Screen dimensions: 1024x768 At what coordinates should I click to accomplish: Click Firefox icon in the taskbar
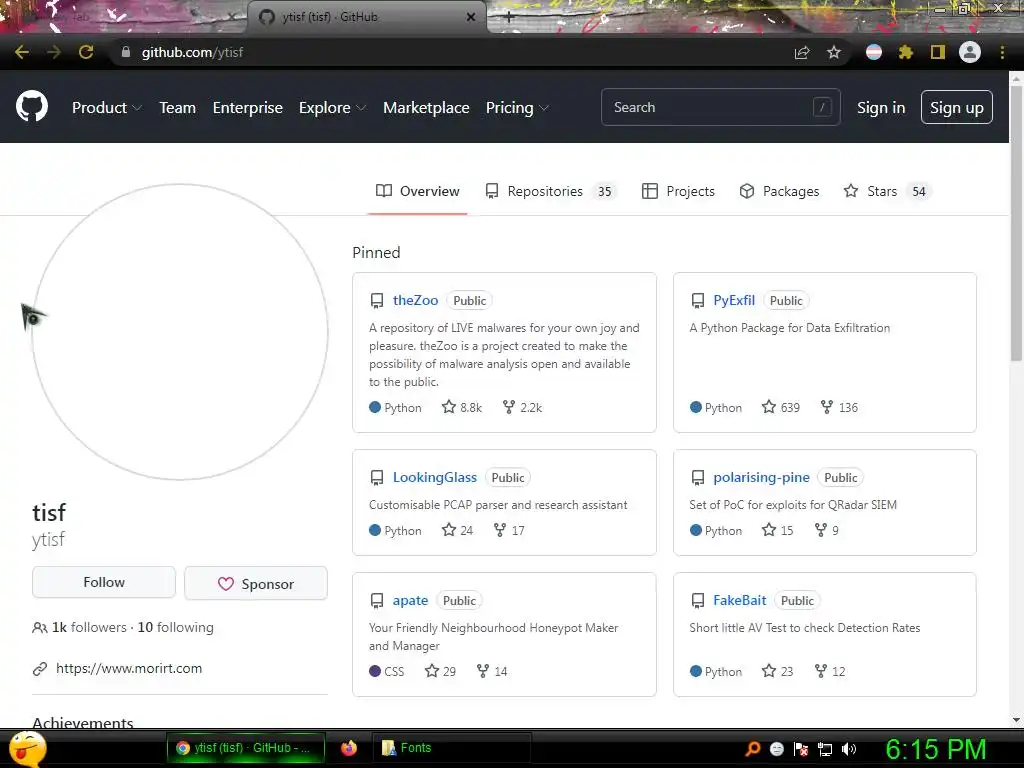349,748
